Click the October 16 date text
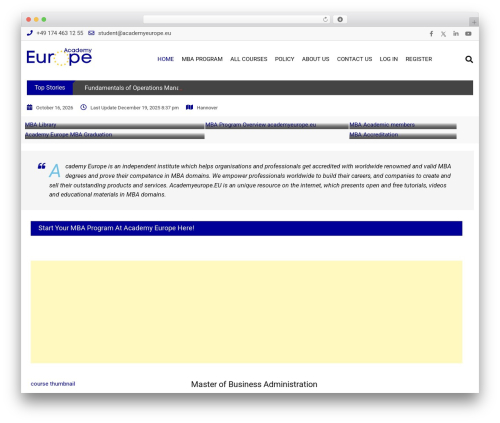The height and width of the screenshot is (423, 500). click(x=54, y=108)
